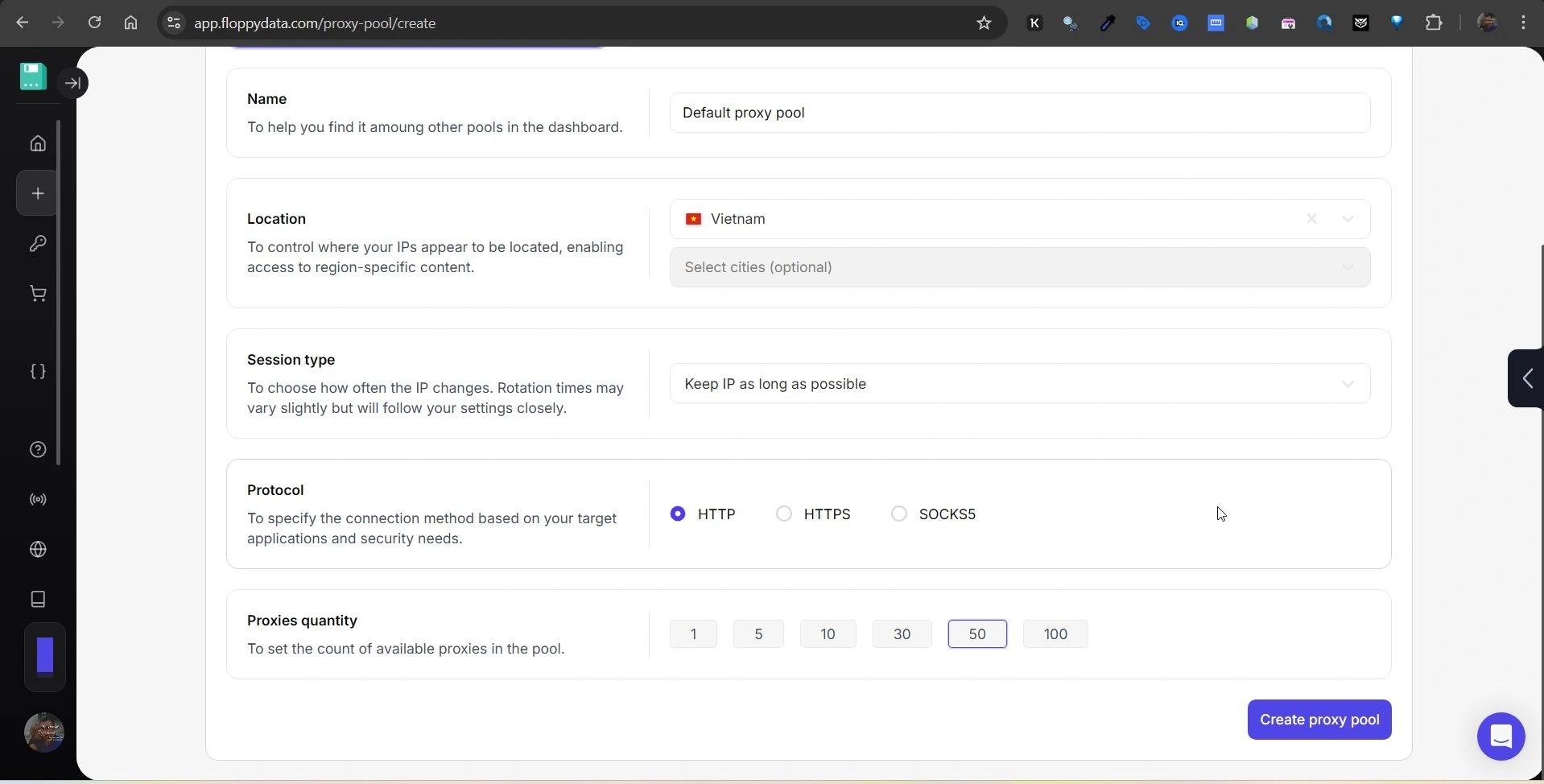Open the shopping cart section in sidebar
Screen dimensions: 1544x784
[x=37, y=293]
